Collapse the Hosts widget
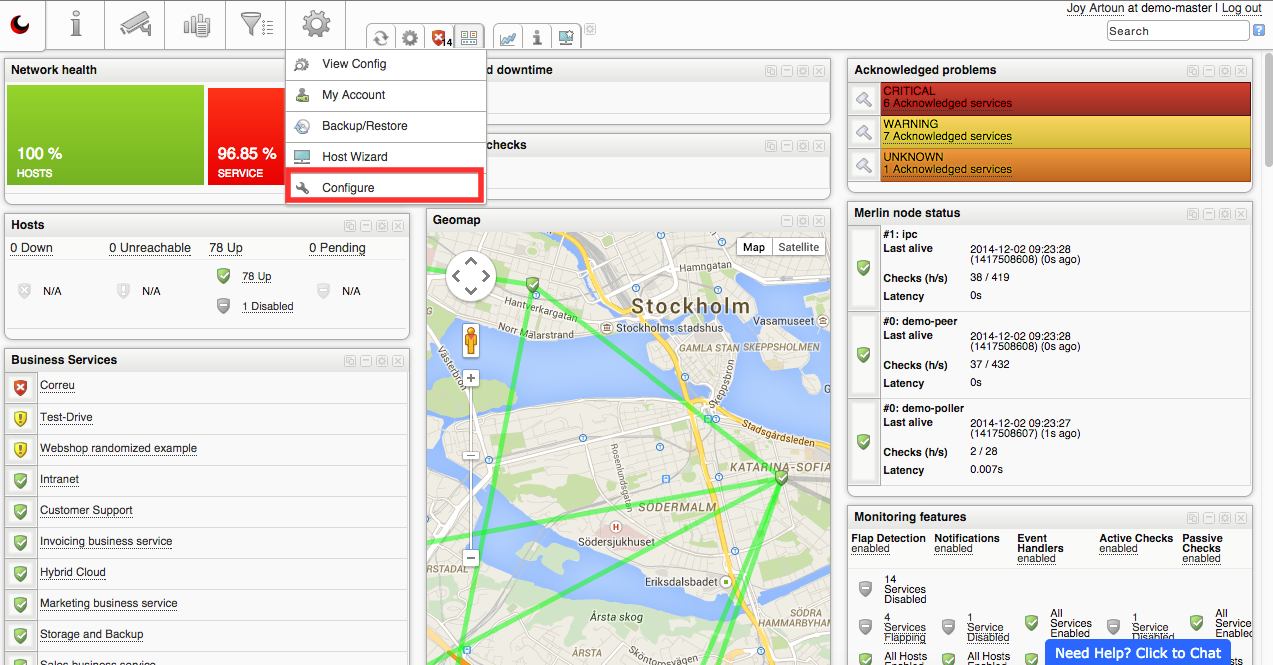 point(366,226)
